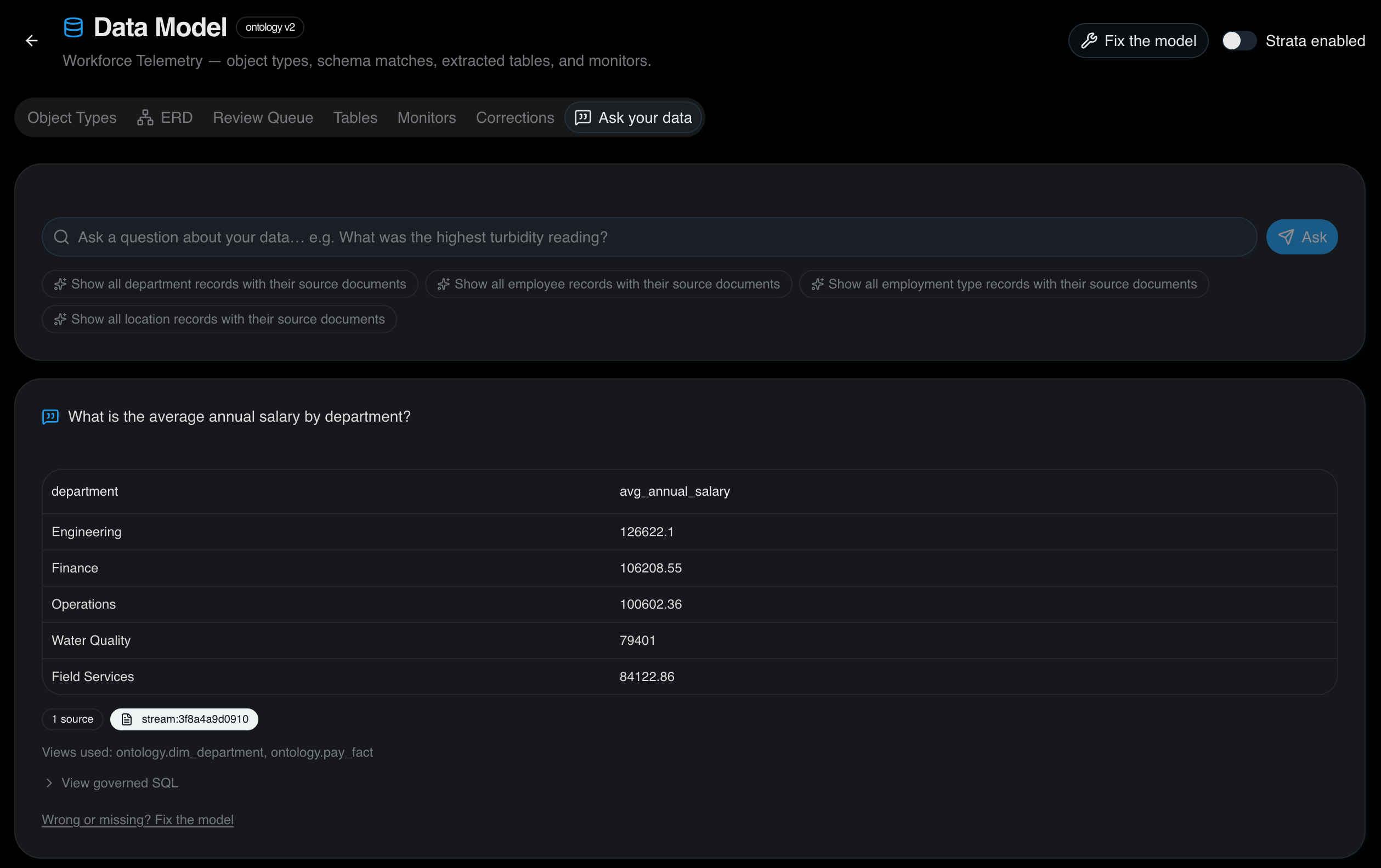Switch to the Corrections tab
The height and width of the screenshot is (868, 1381).
[x=515, y=117]
